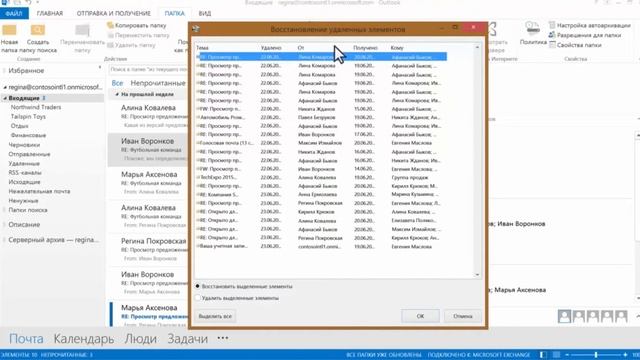Confirm the dialog with OK

(x=420, y=316)
